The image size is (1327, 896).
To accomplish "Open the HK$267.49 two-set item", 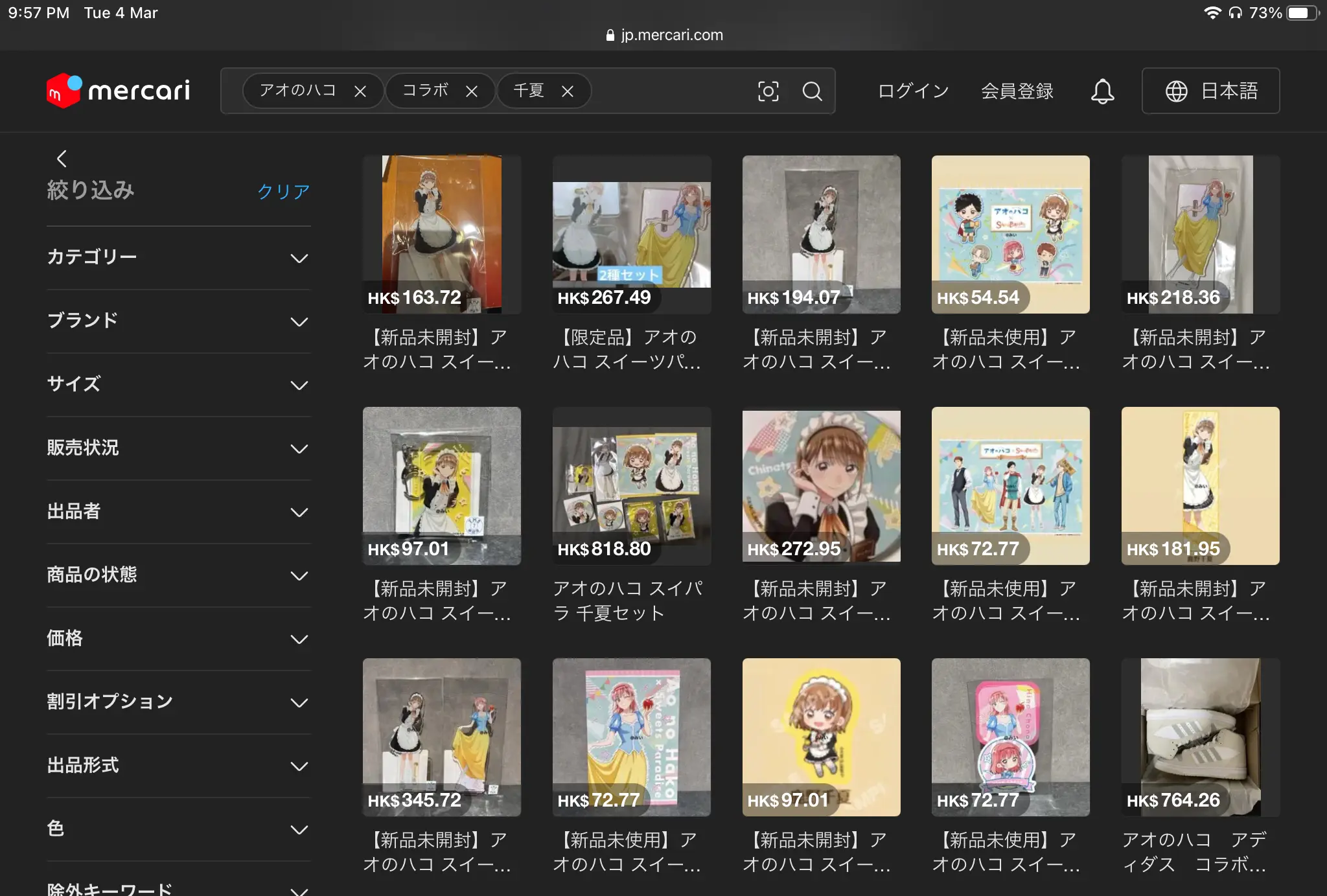I will [x=632, y=235].
